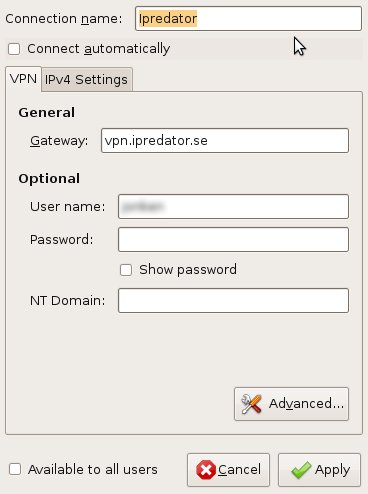368x494 pixels.
Task: Click into the User name field
Action: coord(233,207)
